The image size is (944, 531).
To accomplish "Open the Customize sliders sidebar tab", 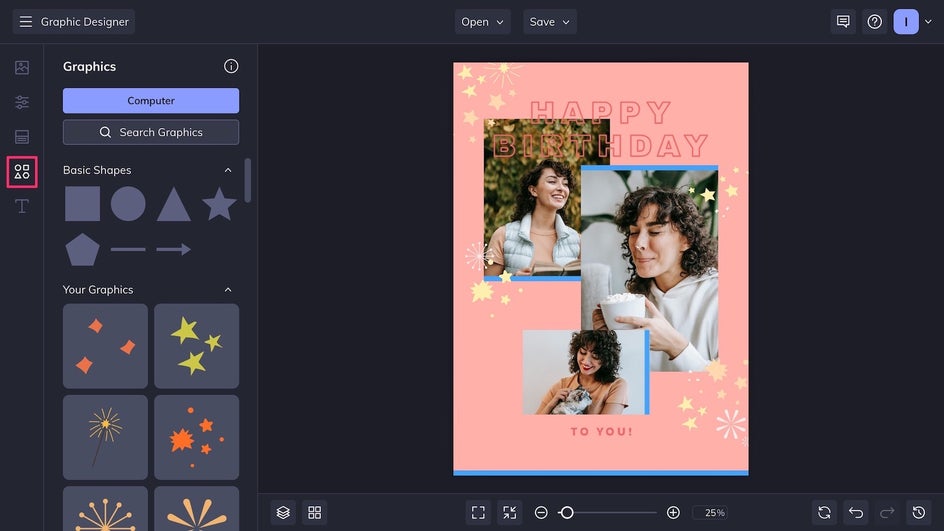I will click(22, 102).
